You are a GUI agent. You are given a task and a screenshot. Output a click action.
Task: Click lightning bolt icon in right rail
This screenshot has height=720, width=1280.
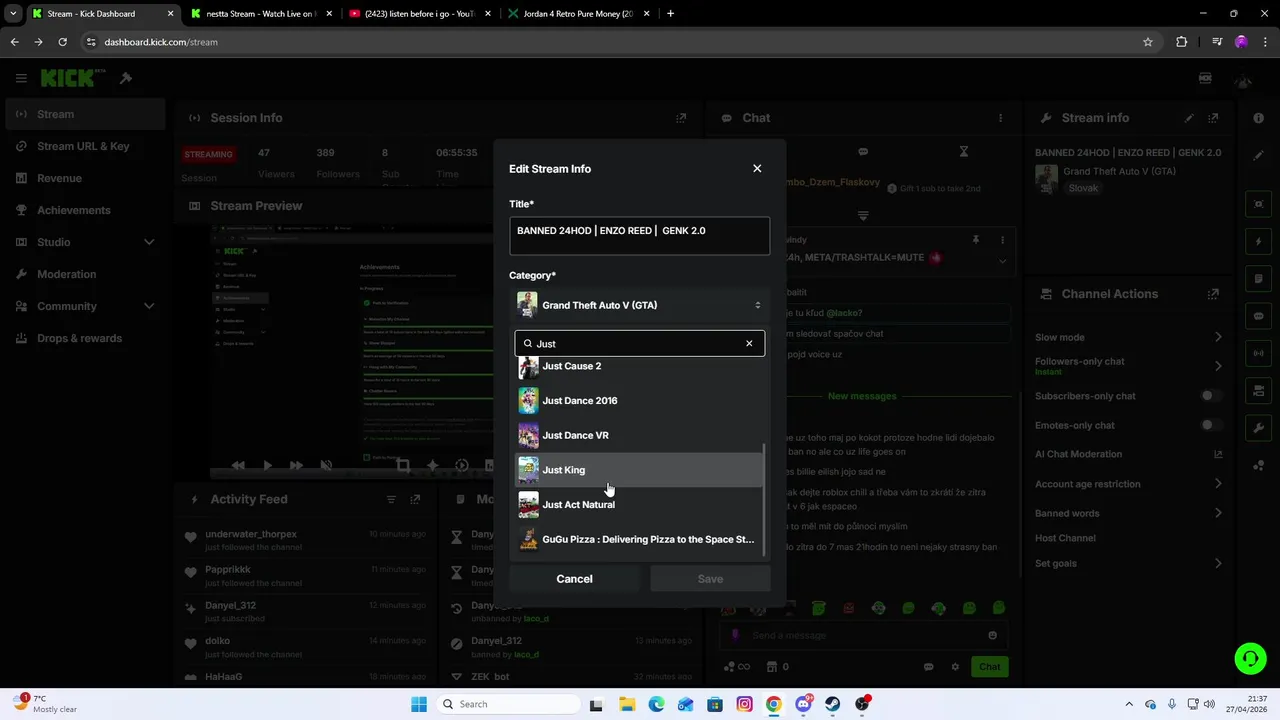(x=1259, y=242)
